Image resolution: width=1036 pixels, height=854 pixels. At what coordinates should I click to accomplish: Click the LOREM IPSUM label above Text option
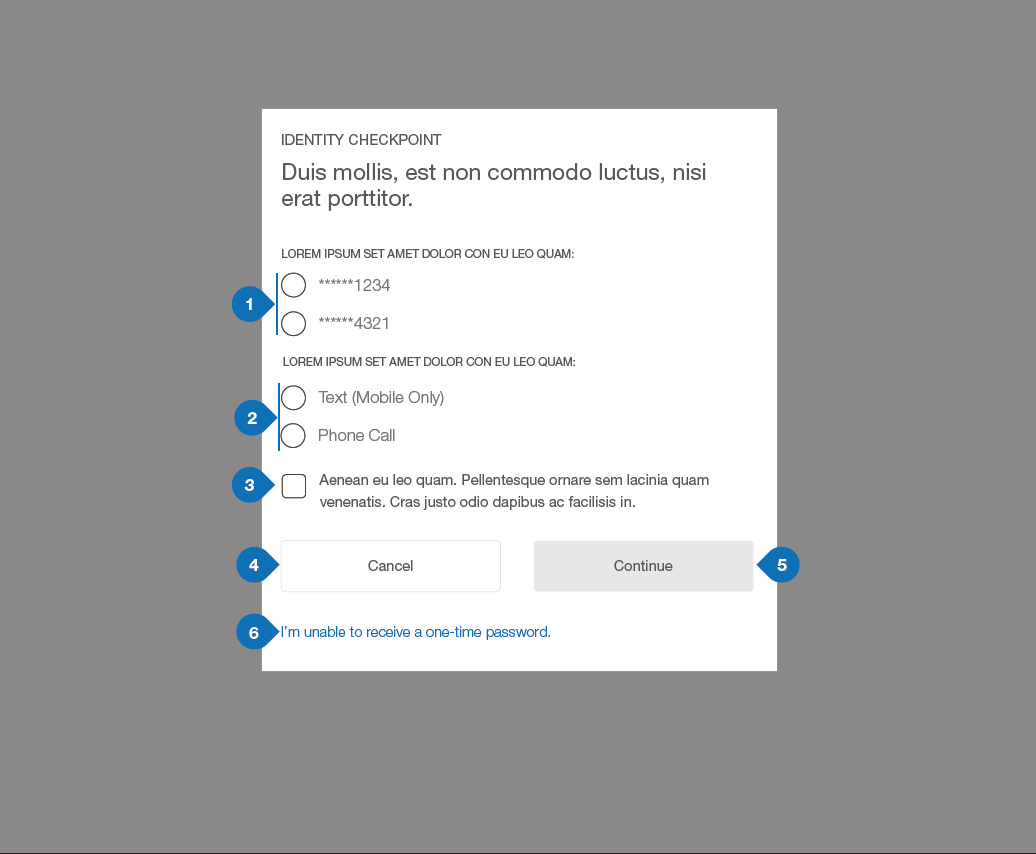pyautogui.click(x=429, y=362)
